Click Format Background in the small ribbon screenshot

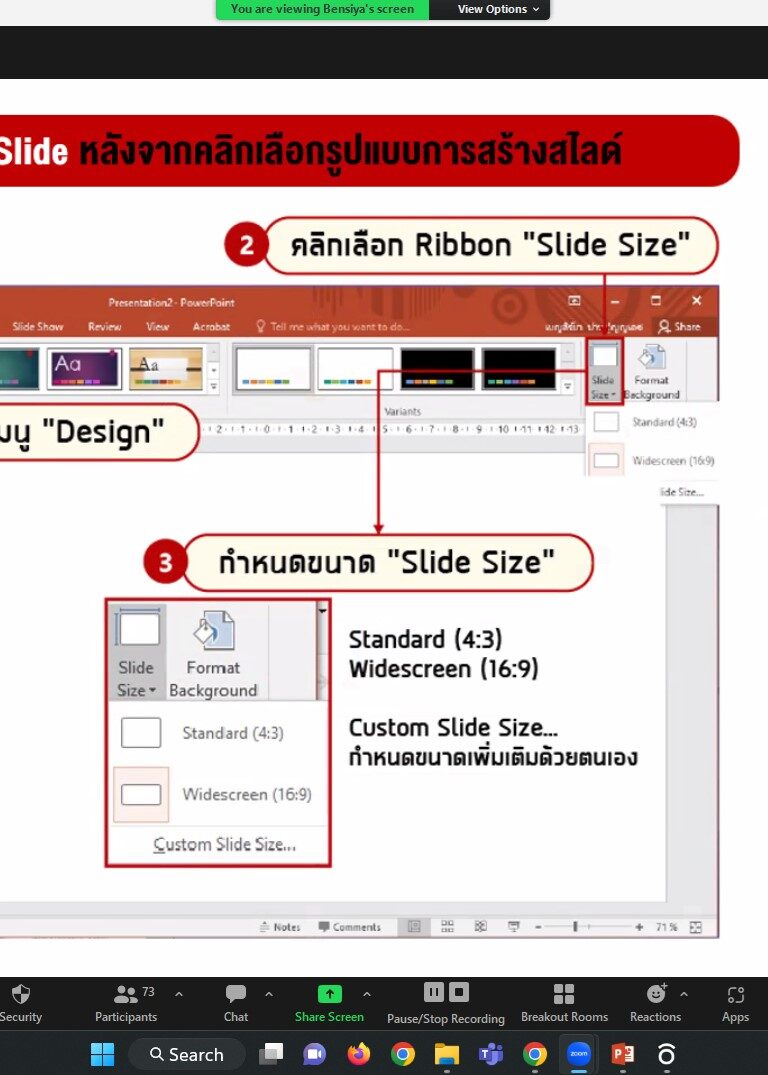[x=651, y=372]
